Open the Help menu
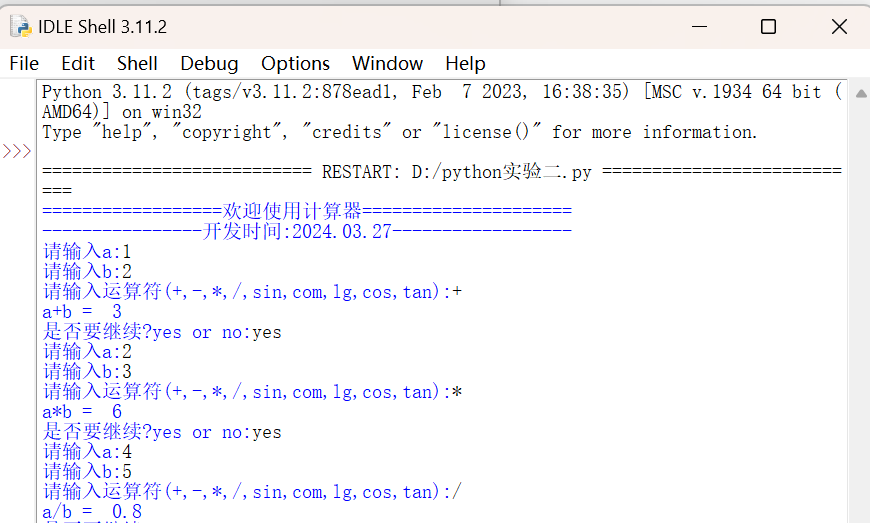 click(465, 63)
